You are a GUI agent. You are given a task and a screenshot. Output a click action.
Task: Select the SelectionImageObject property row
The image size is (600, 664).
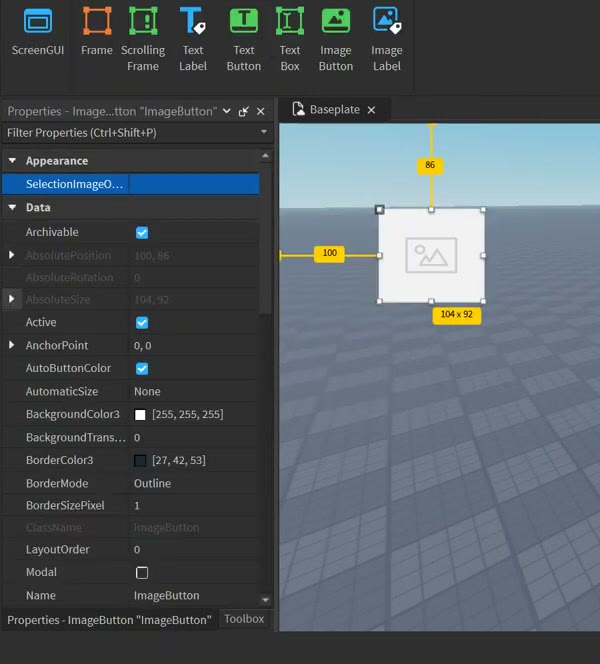pyautogui.click(x=131, y=184)
